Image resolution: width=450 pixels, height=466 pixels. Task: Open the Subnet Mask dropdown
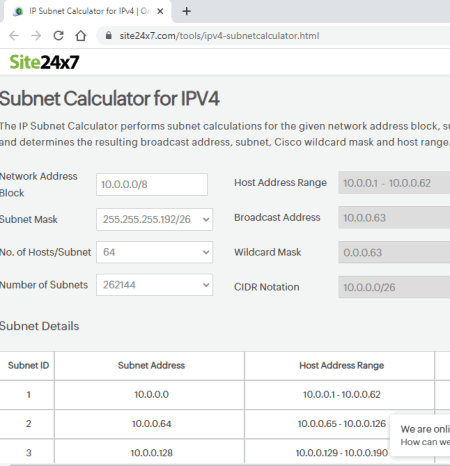(154, 219)
